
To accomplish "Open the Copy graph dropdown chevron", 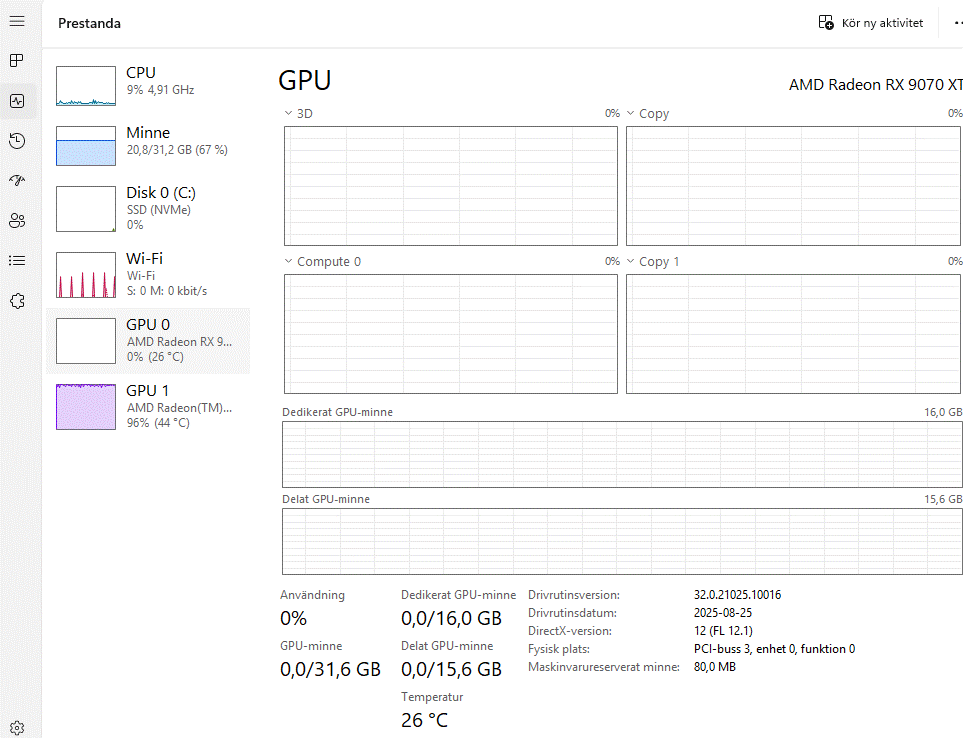I will point(631,114).
